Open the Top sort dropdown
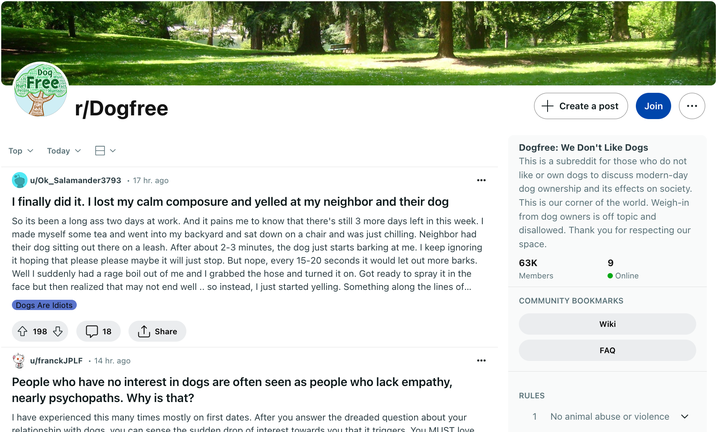 pos(20,151)
